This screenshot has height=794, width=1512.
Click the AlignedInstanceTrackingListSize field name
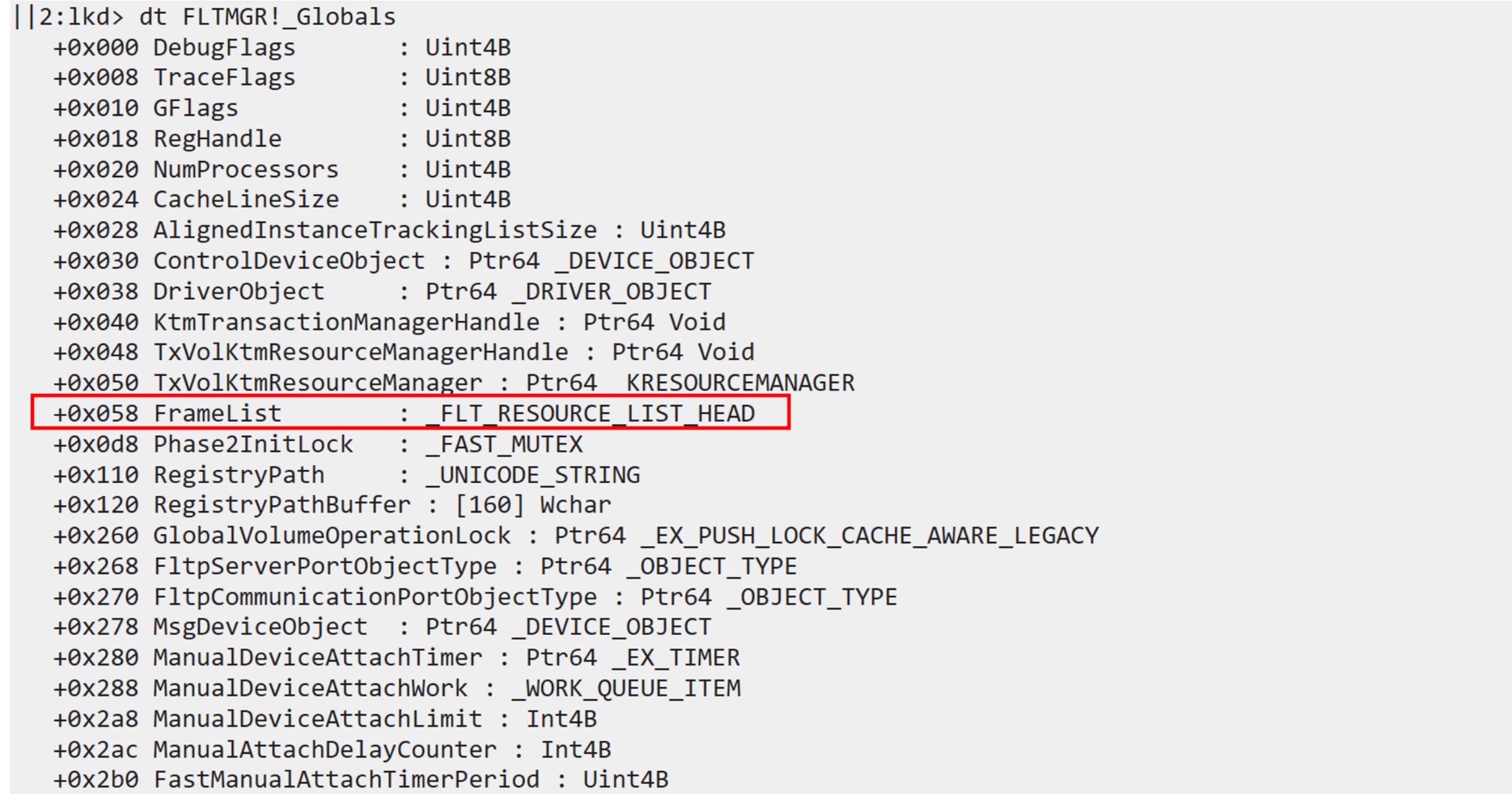pos(375,230)
